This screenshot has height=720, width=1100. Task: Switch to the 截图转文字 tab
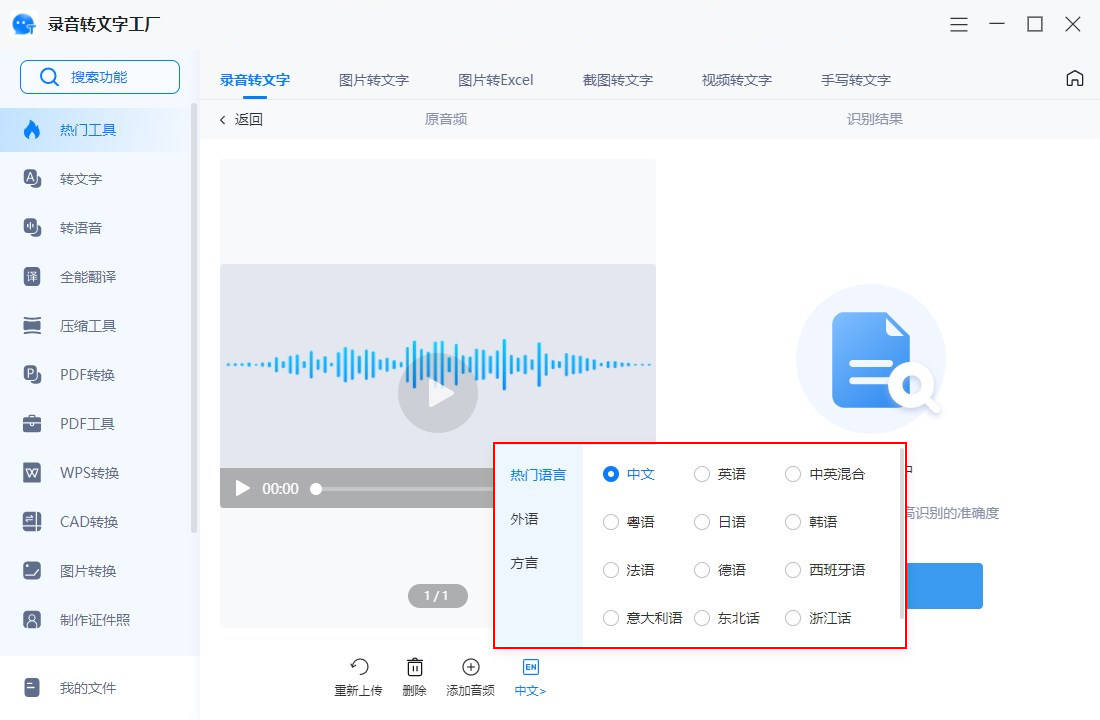618,80
